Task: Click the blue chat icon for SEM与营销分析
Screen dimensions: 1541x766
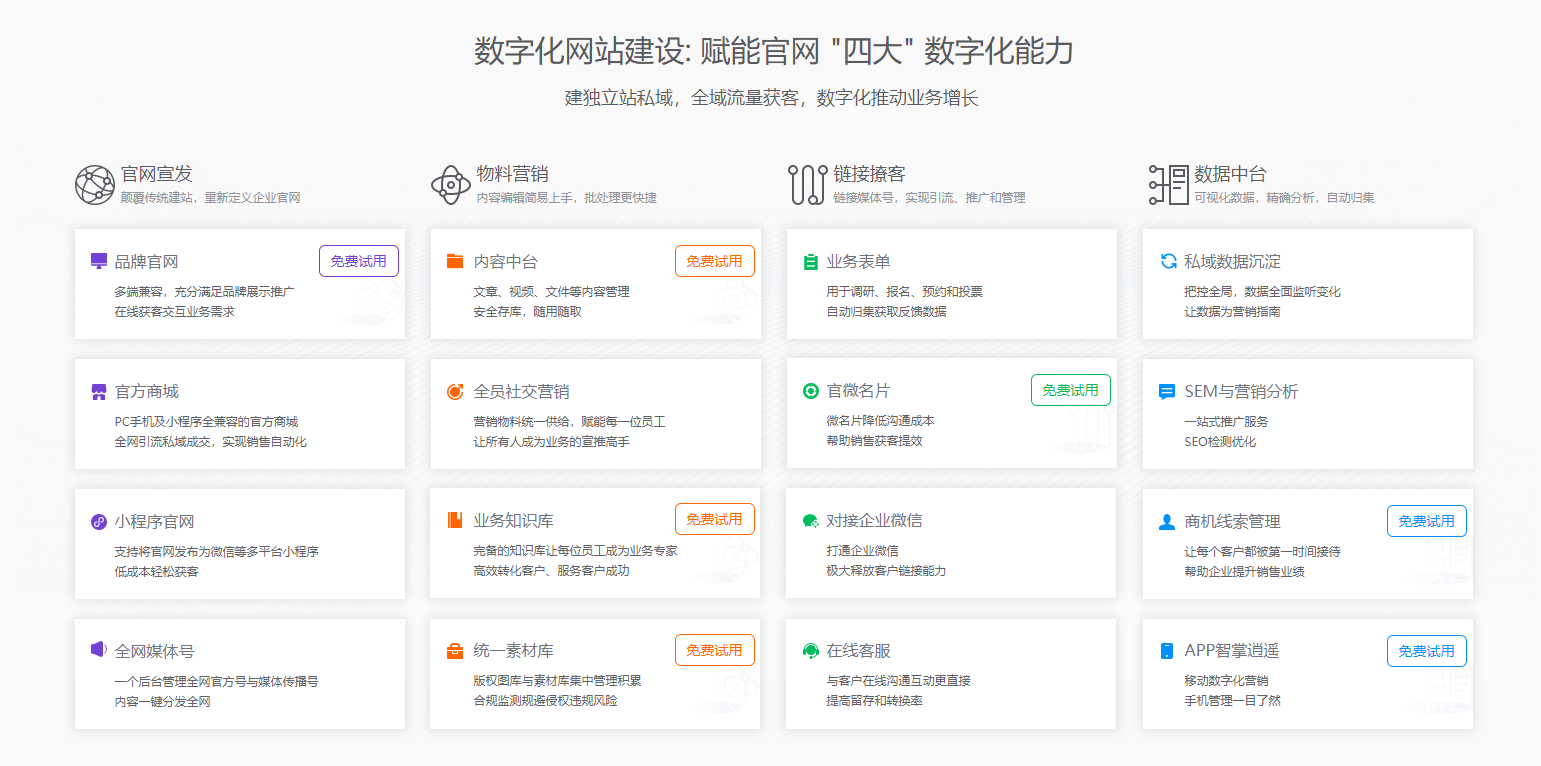Action: point(1167,392)
